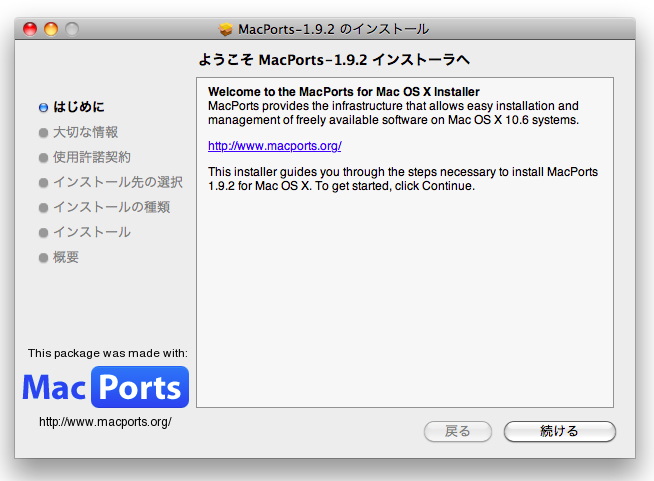The image size is (654, 481).
Task: Select the インストール step in sidebar
Action: pyautogui.click(x=92, y=232)
